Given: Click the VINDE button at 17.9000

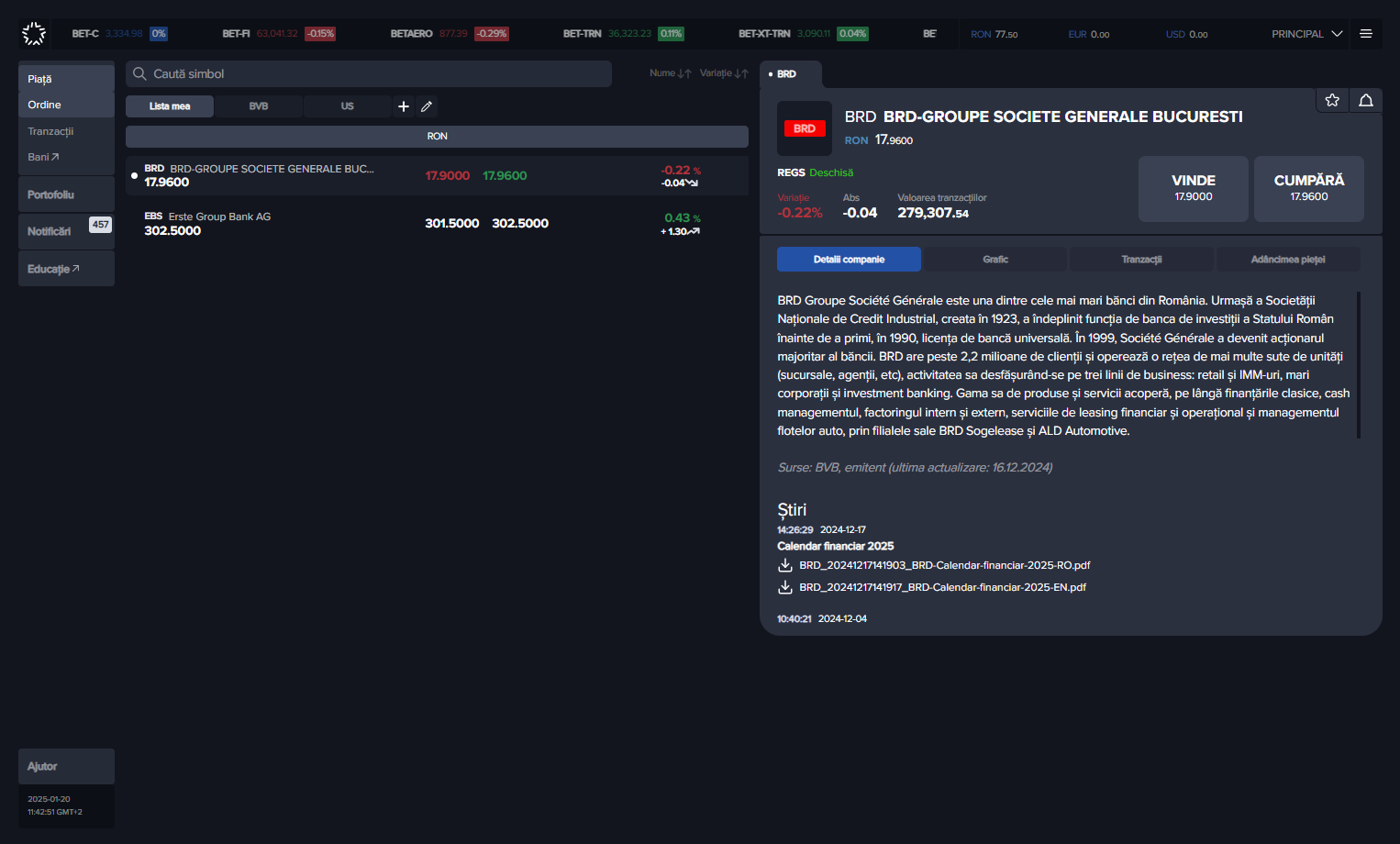Looking at the screenshot, I should 1194,189.
